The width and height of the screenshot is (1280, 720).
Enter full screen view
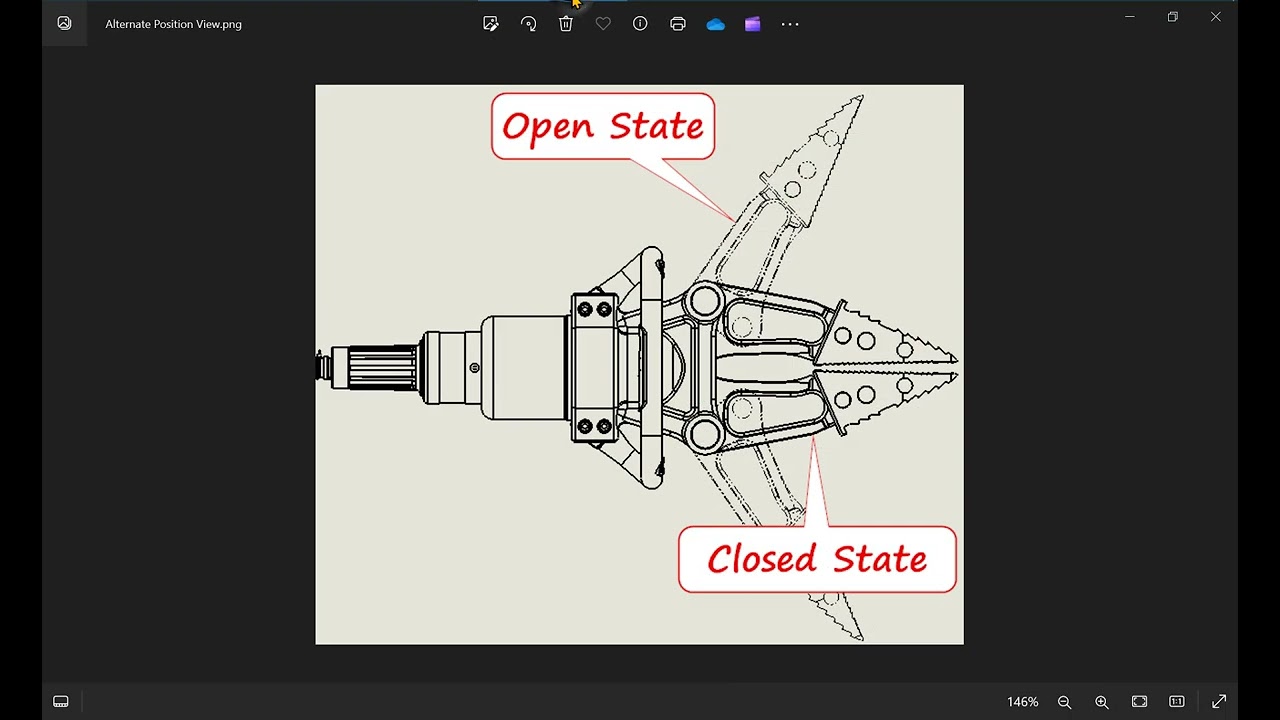pyautogui.click(x=1219, y=702)
